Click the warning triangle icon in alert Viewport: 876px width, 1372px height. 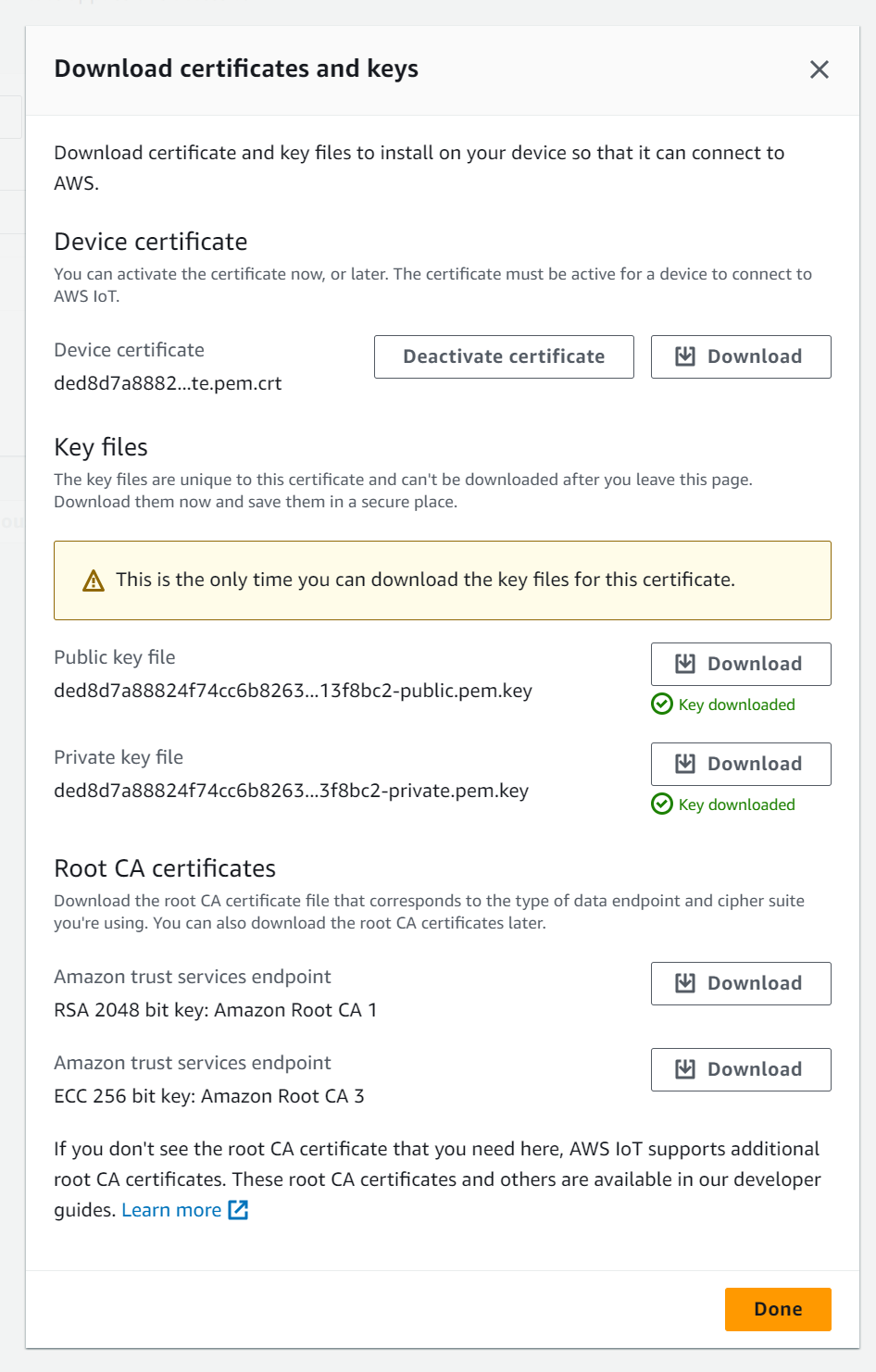click(x=94, y=580)
